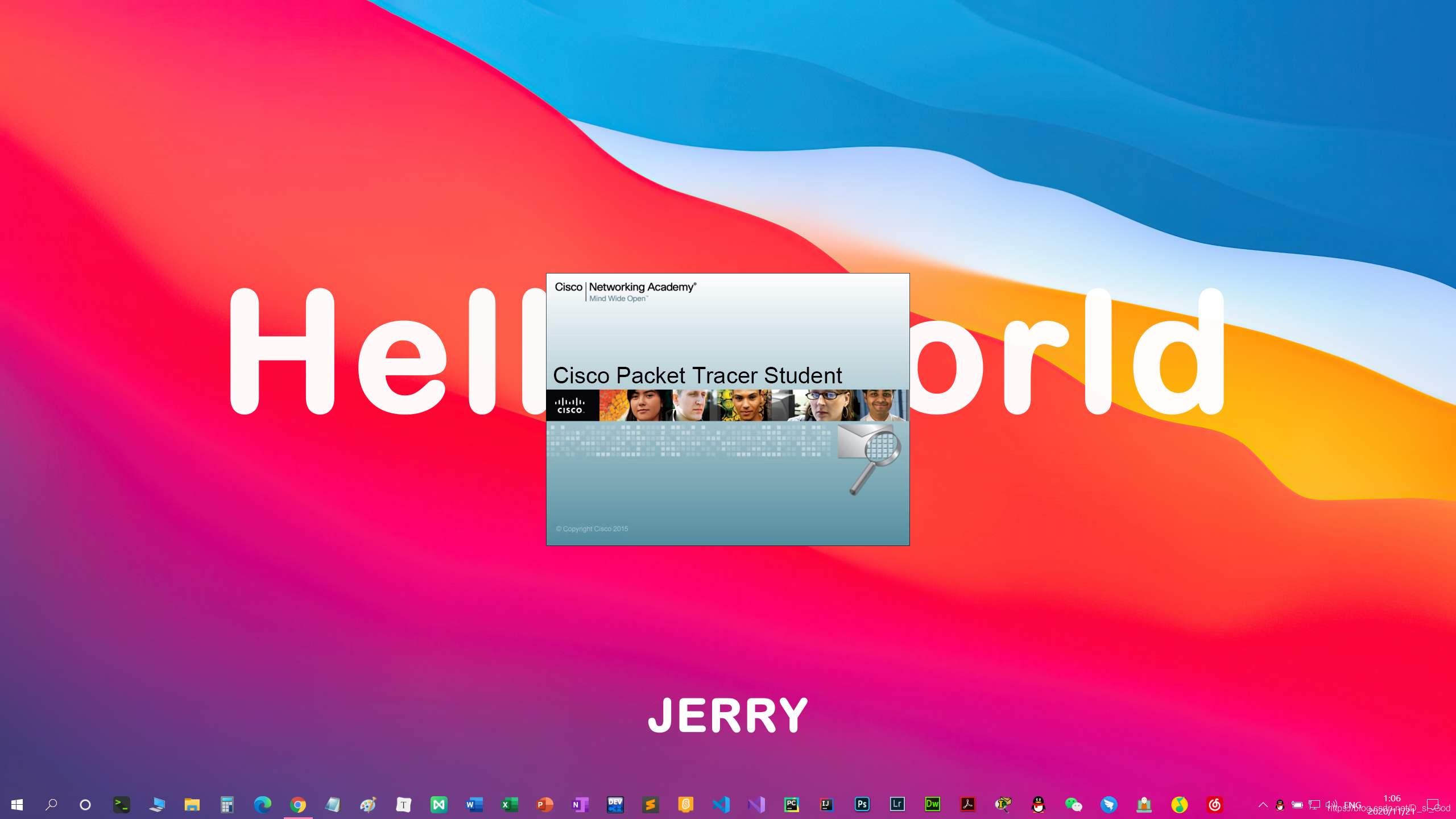The height and width of the screenshot is (819, 1456).
Task: Launch Microsoft Excel from the taskbar
Action: (x=510, y=804)
